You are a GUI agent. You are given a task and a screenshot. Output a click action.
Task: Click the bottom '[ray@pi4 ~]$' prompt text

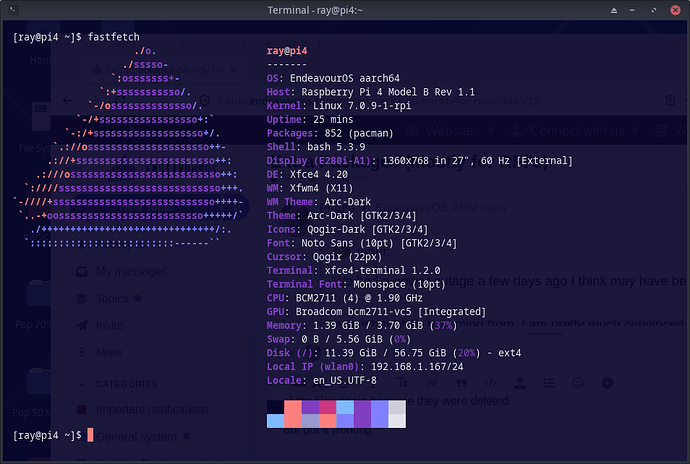pyautogui.click(x=47, y=435)
